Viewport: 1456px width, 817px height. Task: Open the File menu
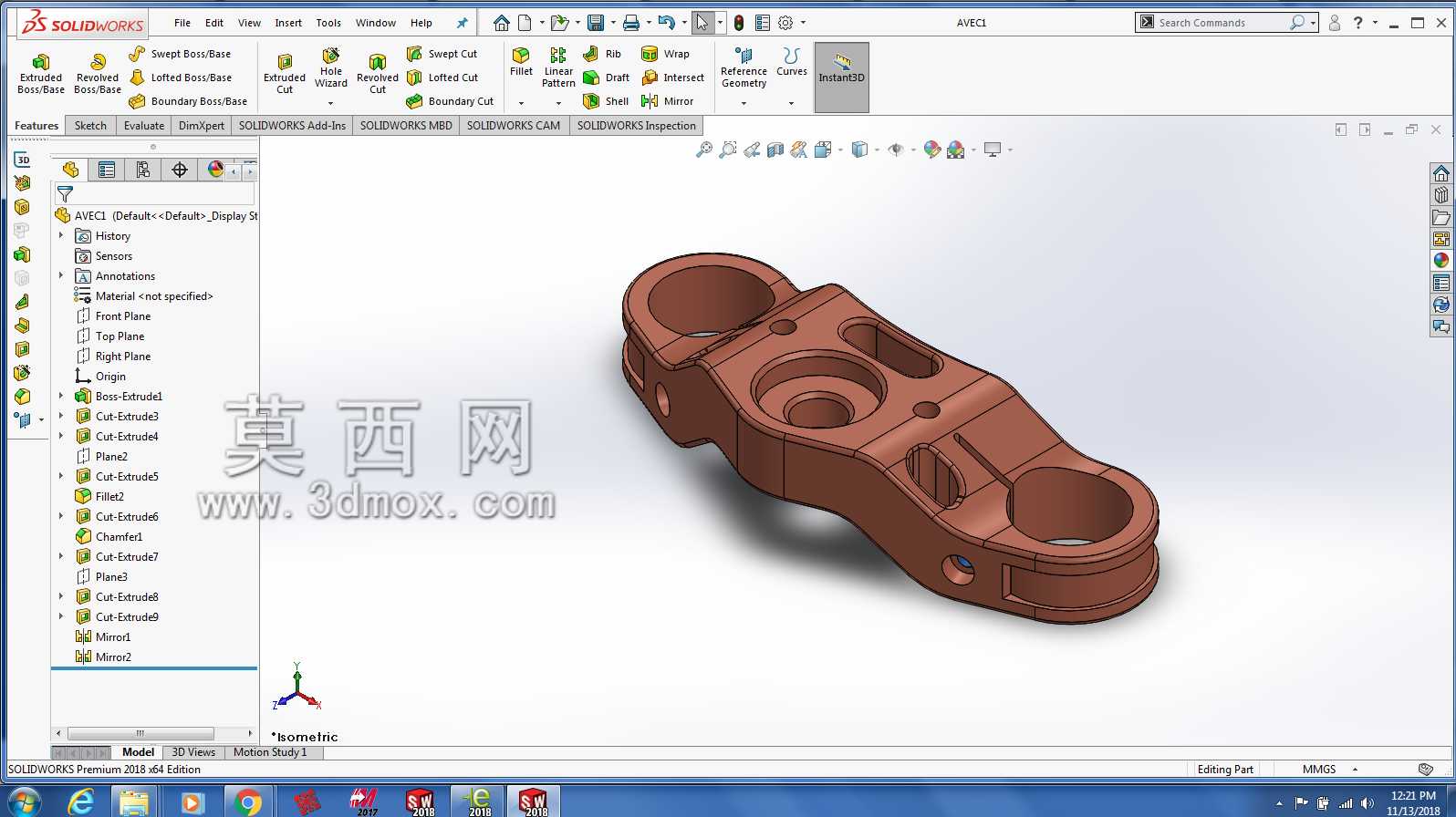pyautogui.click(x=182, y=23)
